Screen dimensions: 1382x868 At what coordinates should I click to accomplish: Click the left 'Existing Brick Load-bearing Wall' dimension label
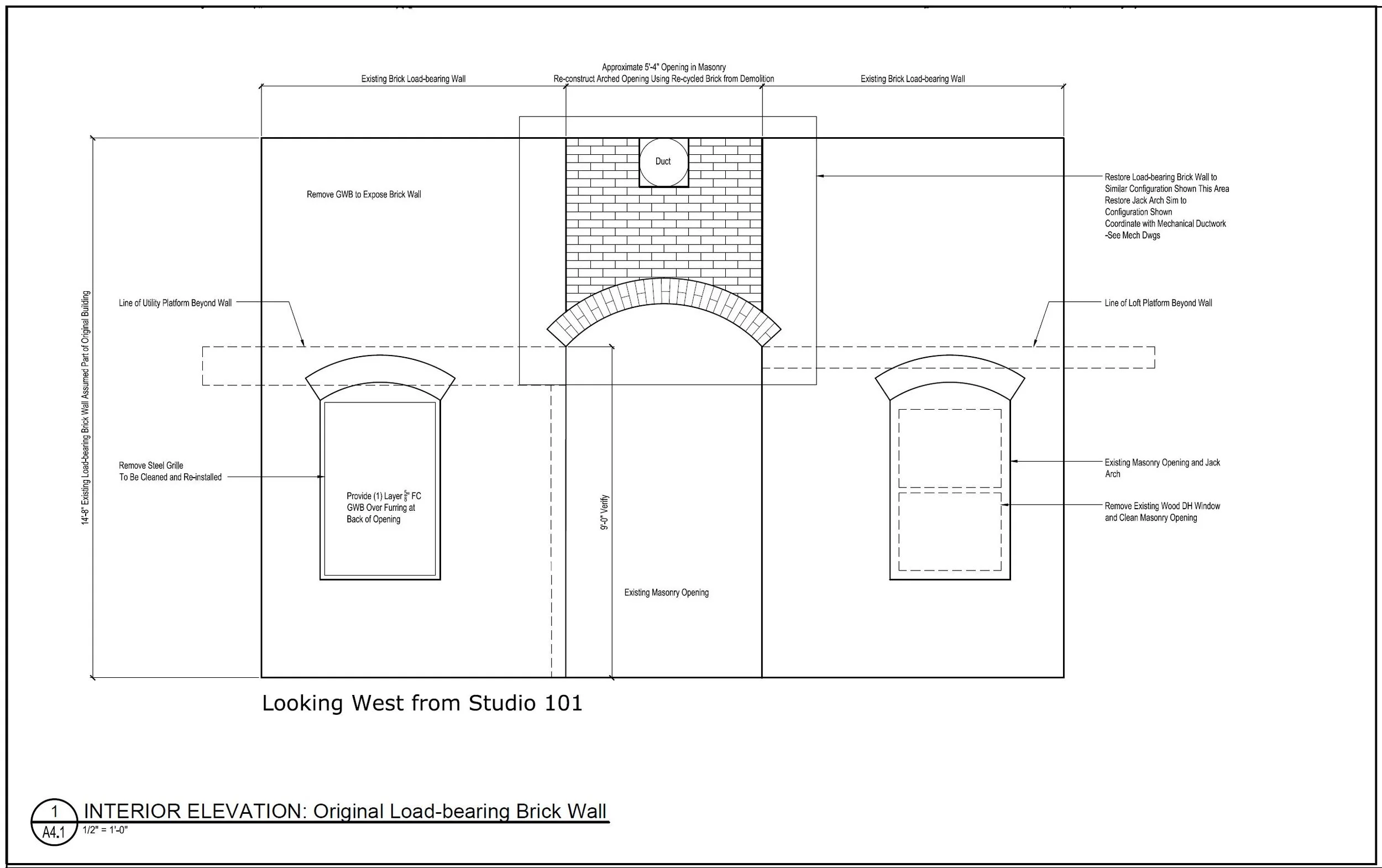413,79
